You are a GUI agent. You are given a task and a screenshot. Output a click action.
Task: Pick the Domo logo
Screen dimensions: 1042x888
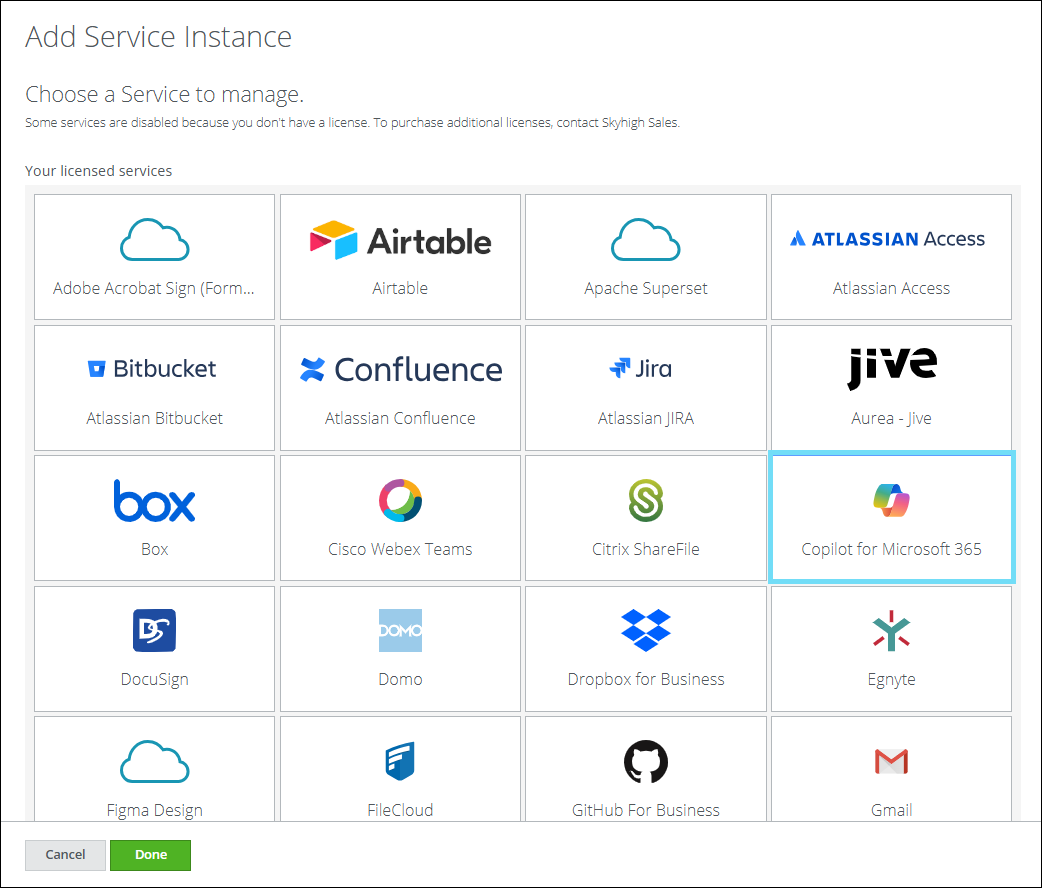tap(400, 630)
